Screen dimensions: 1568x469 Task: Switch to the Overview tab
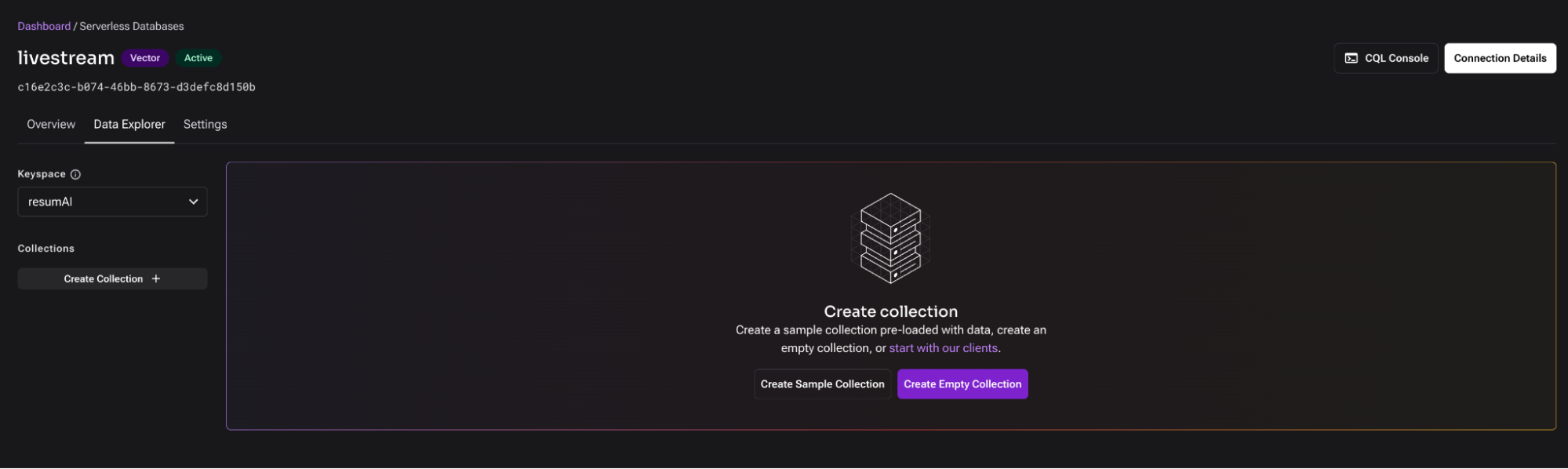(x=51, y=124)
